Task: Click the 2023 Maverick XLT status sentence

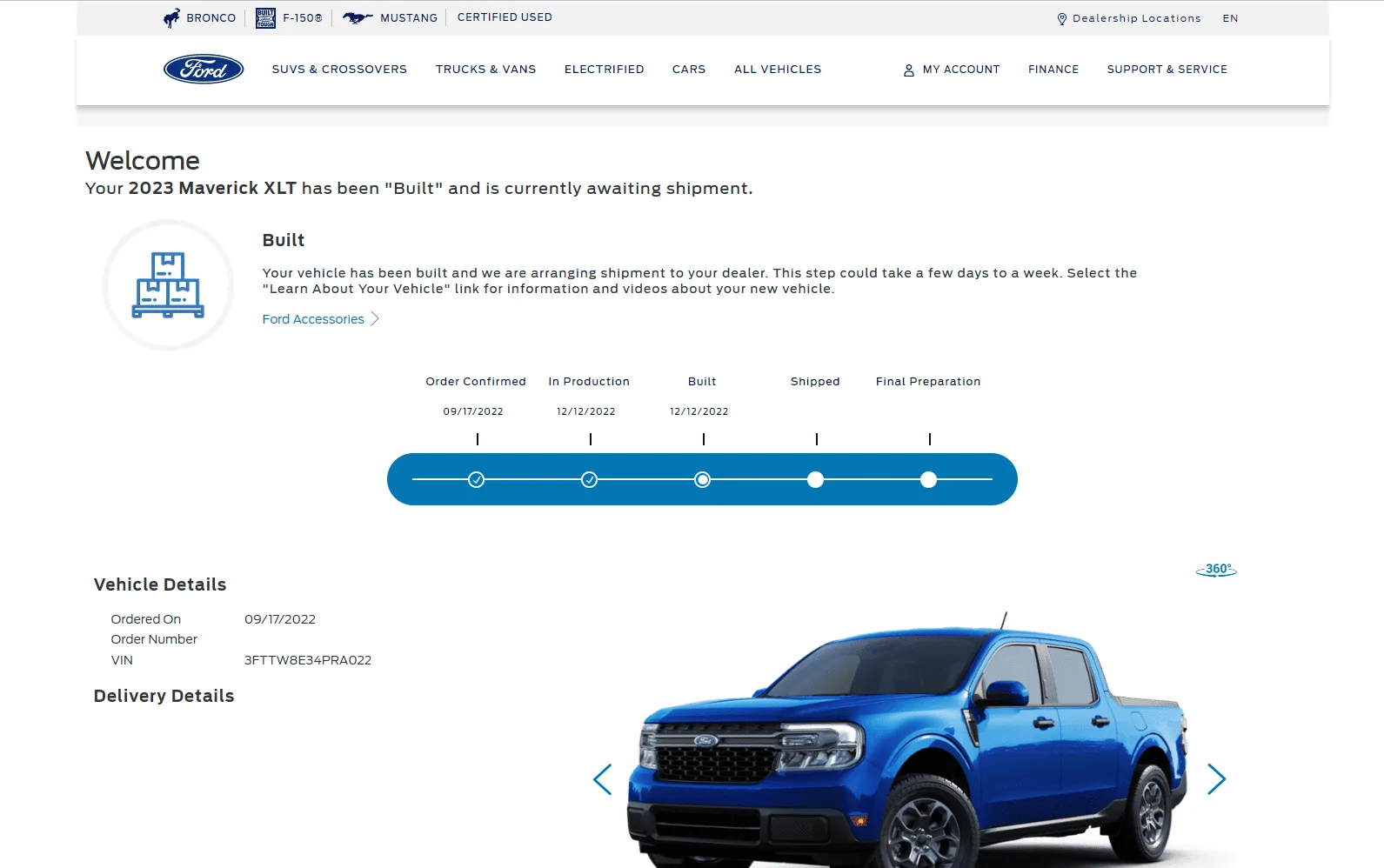Action: pyautogui.click(x=419, y=189)
